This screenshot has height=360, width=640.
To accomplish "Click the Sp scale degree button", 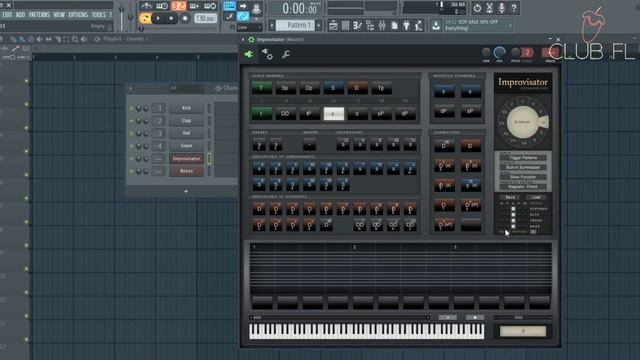I will coord(285,88).
